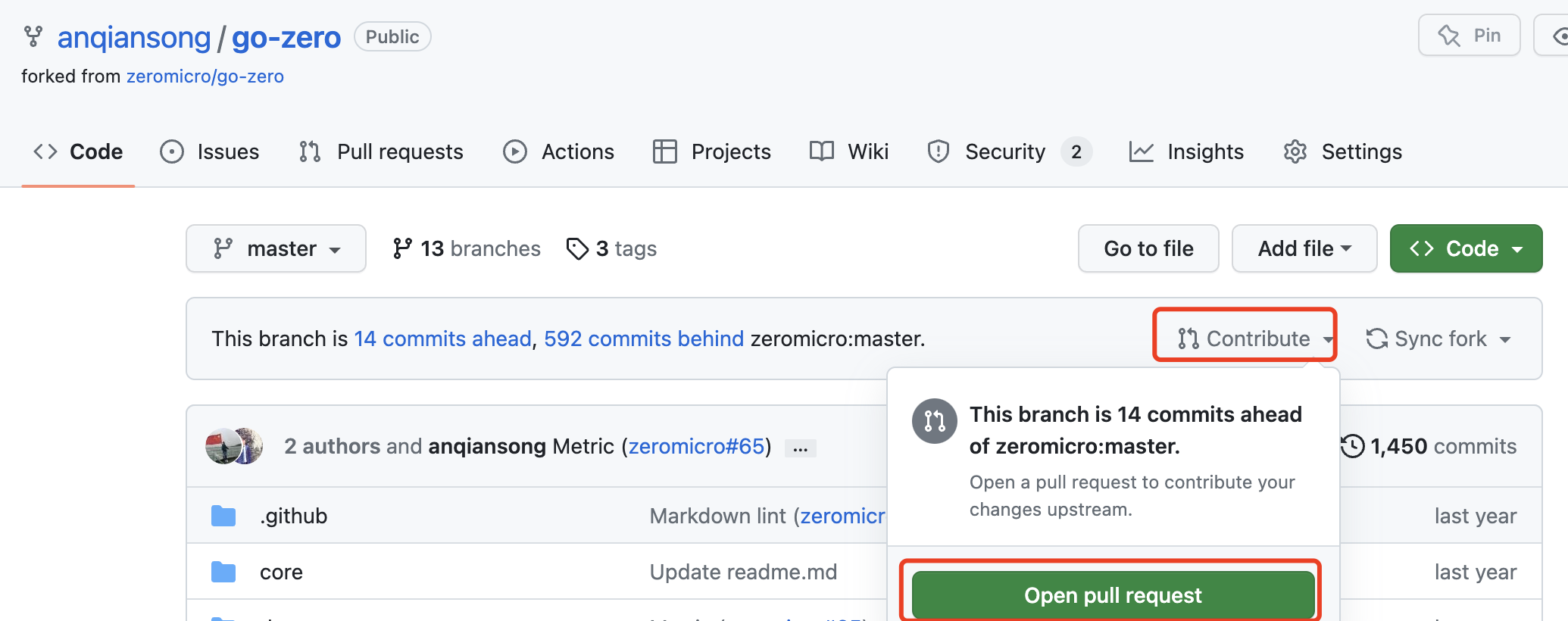Screen dimensions: 1568x621
Task: Switch to the Pull requests tab
Action: (x=381, y=151)
